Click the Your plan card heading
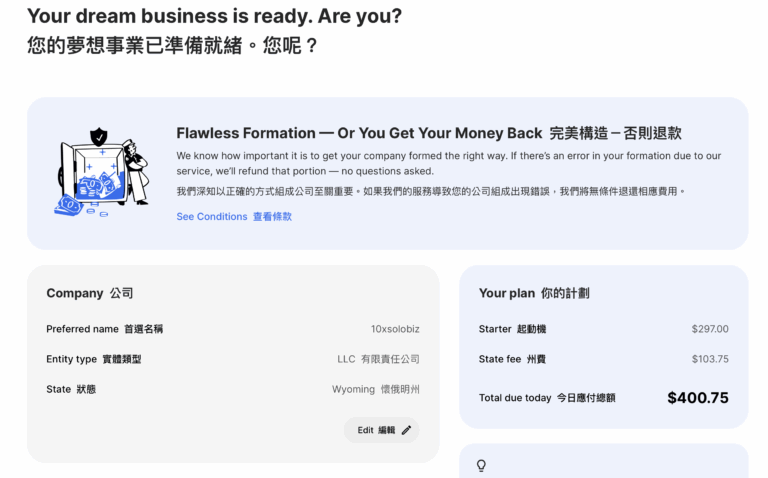 (x=534, y=293)
